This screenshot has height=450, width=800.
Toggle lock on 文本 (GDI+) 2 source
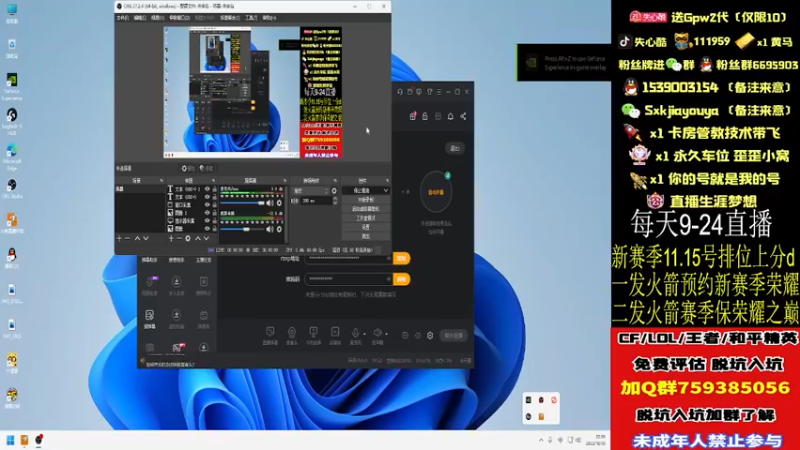(x=214, y=189)
